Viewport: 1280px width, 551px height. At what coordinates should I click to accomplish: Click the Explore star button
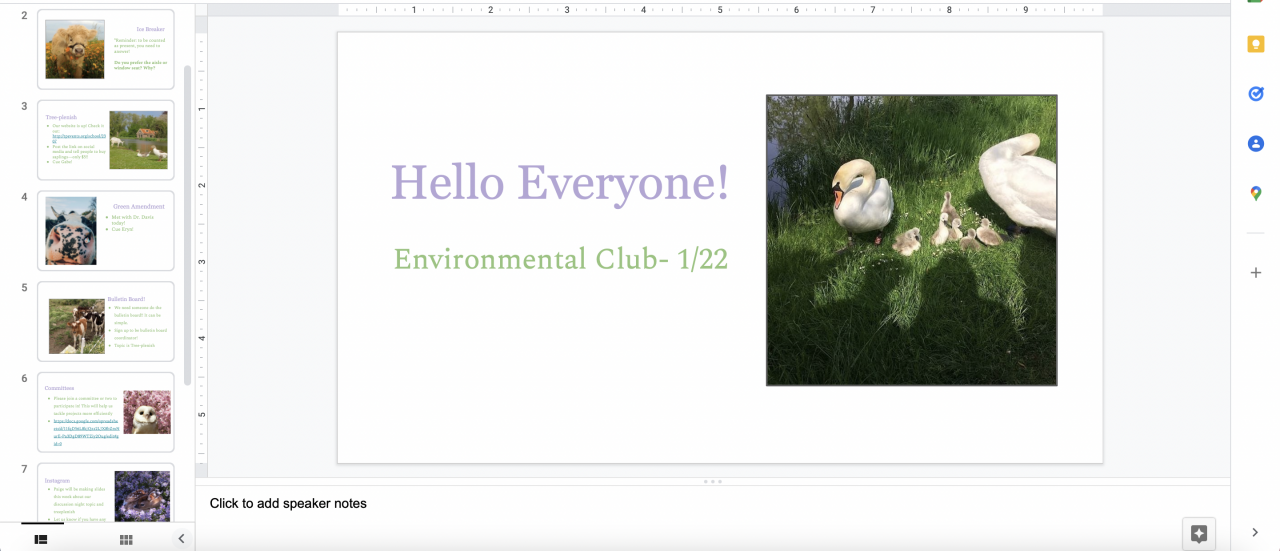coord(1199,534)
